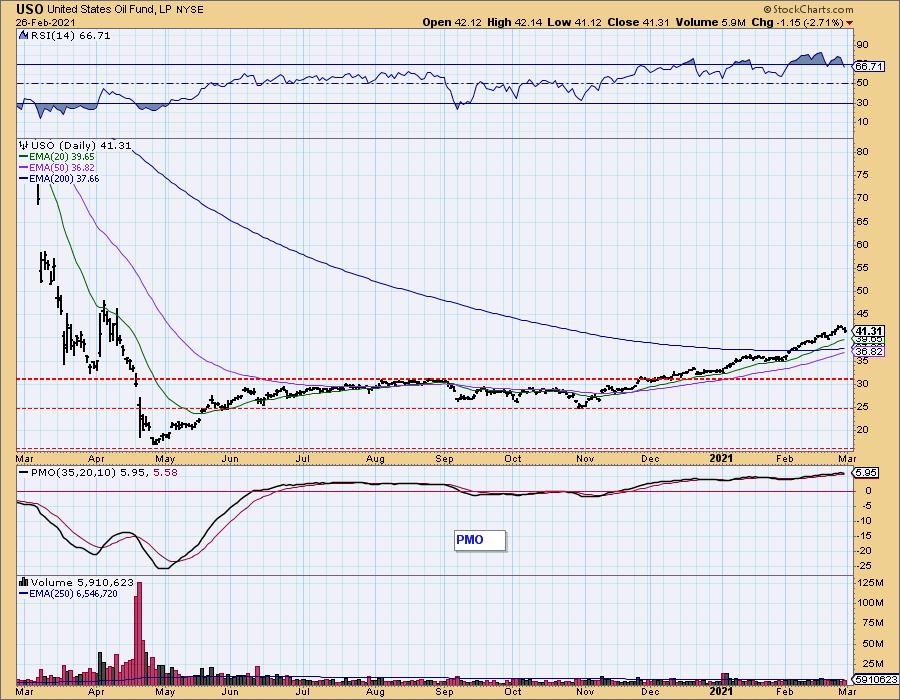Viewport: 900px width, 700px height.
Task: Click the 5.95 PMO axis value tag
Action: point(867,473)
